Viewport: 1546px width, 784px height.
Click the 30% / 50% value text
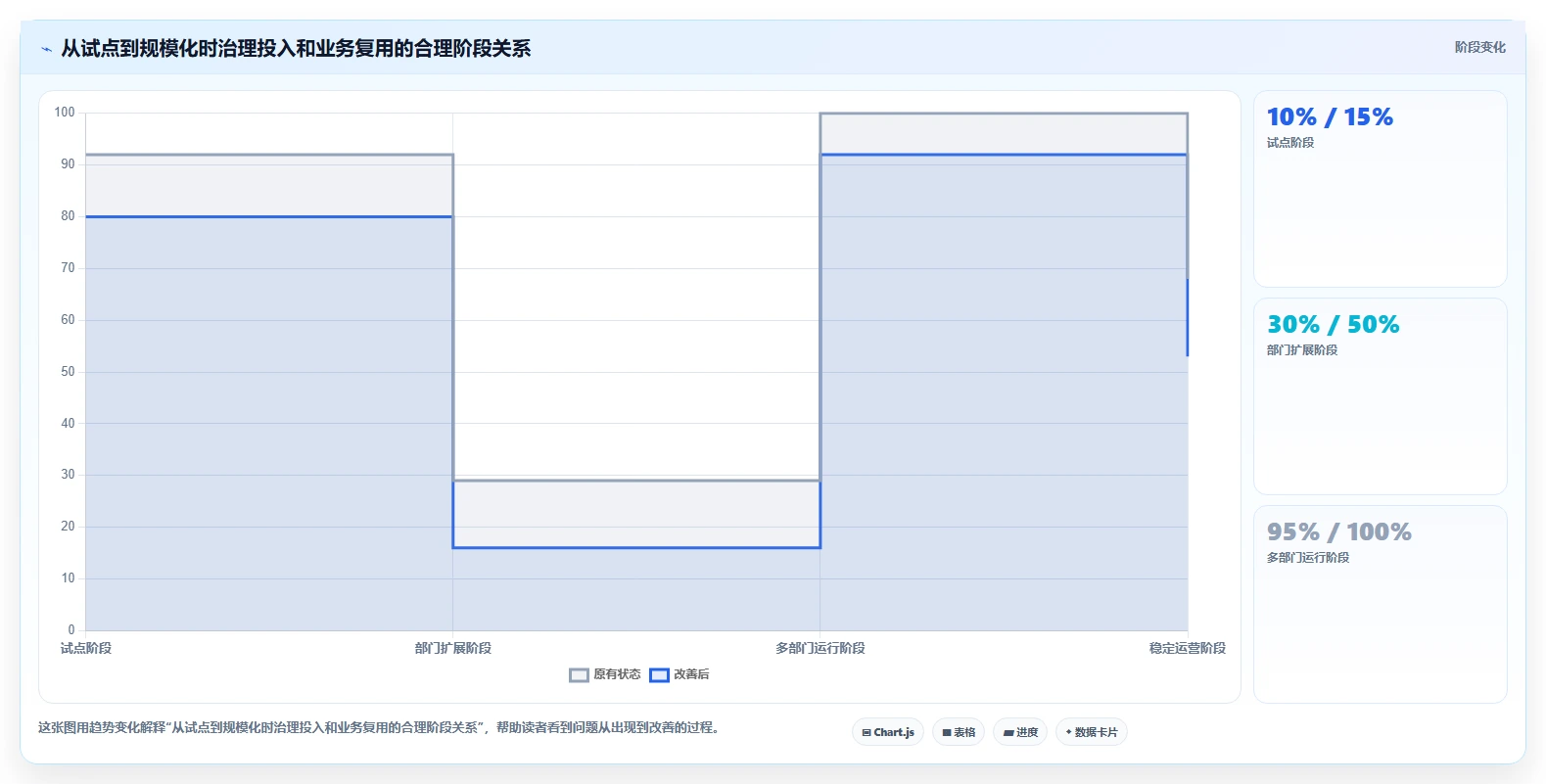click(1333, 325)
